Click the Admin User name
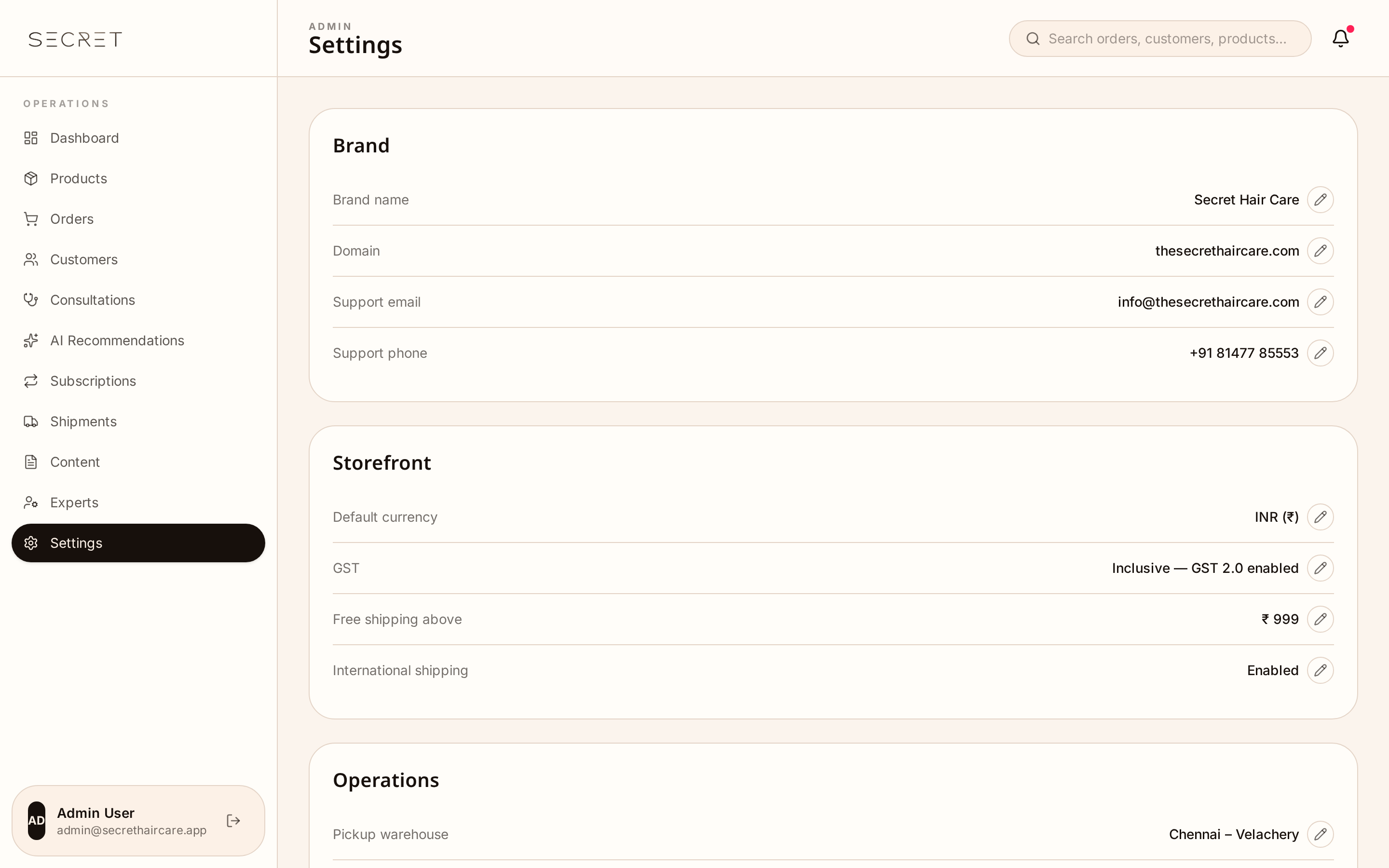The width and height of the screenshot is (1389, 868). point(95,813)
